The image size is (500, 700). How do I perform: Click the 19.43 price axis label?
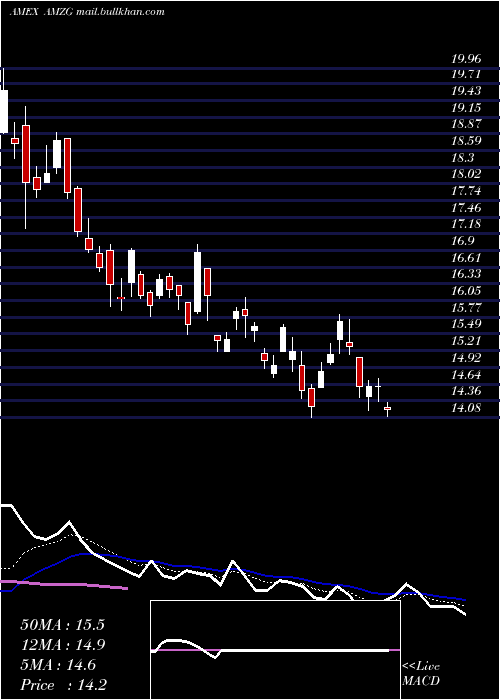pos(467,91)
